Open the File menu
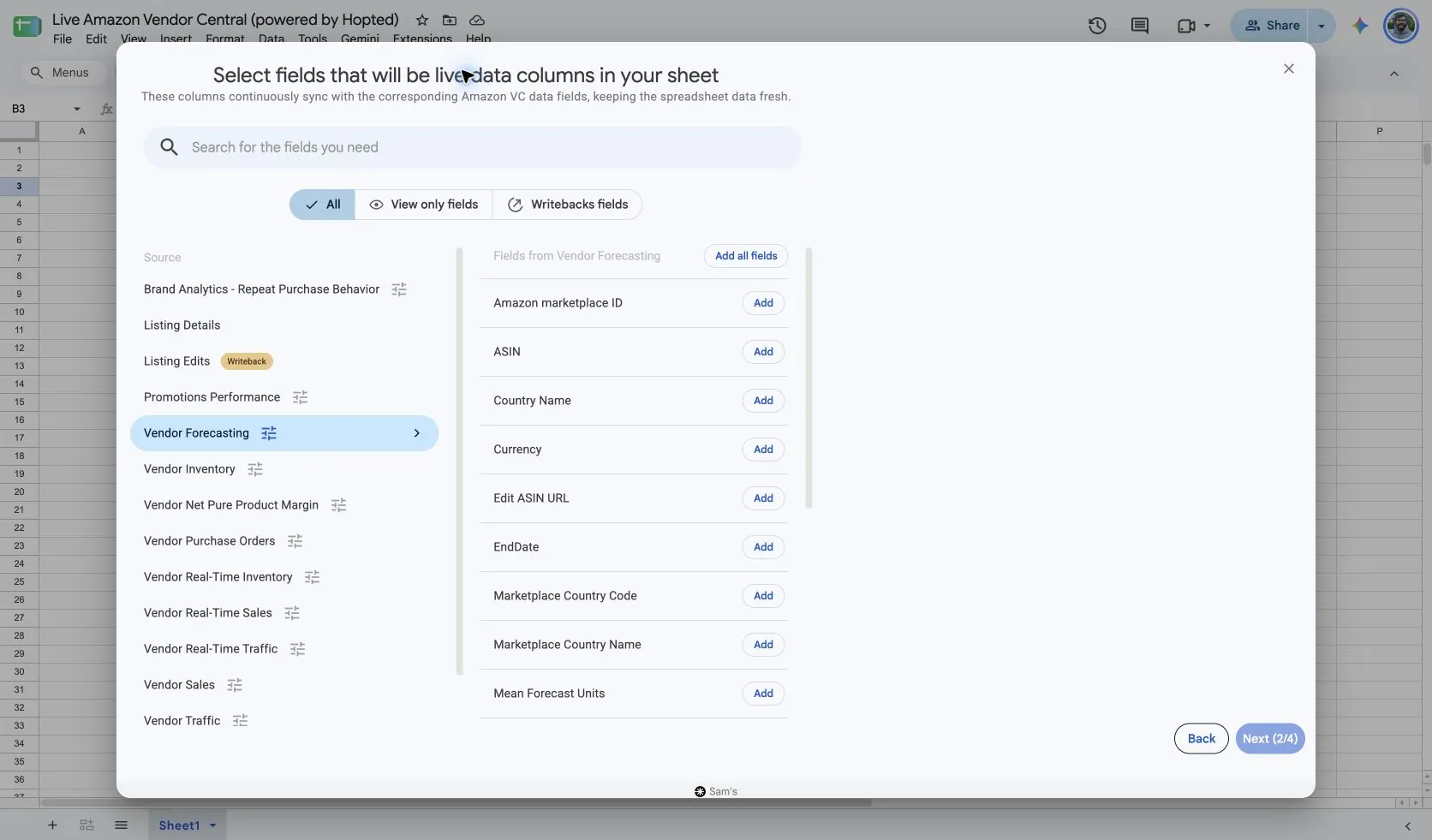The width and height of the screenshot is (1432, 840). (63, 39)
